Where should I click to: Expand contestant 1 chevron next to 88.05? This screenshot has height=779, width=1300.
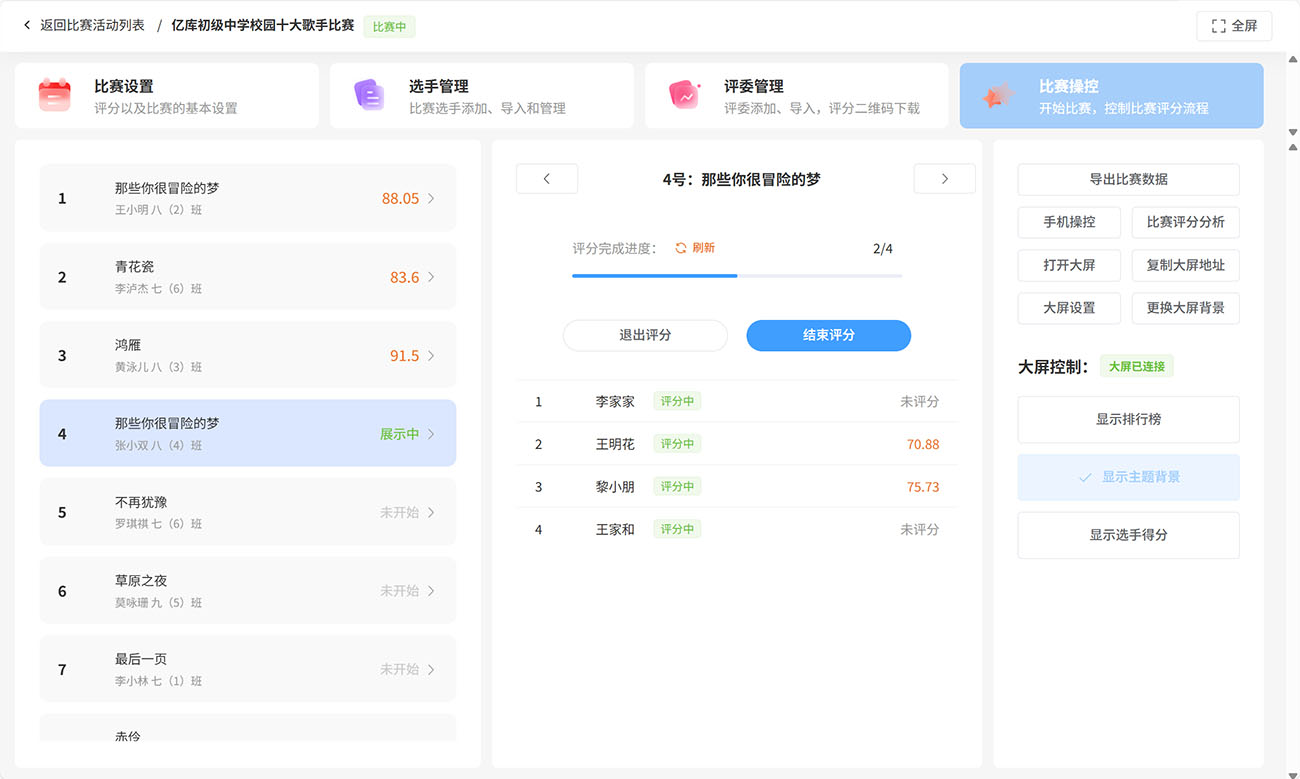point(431,199)
